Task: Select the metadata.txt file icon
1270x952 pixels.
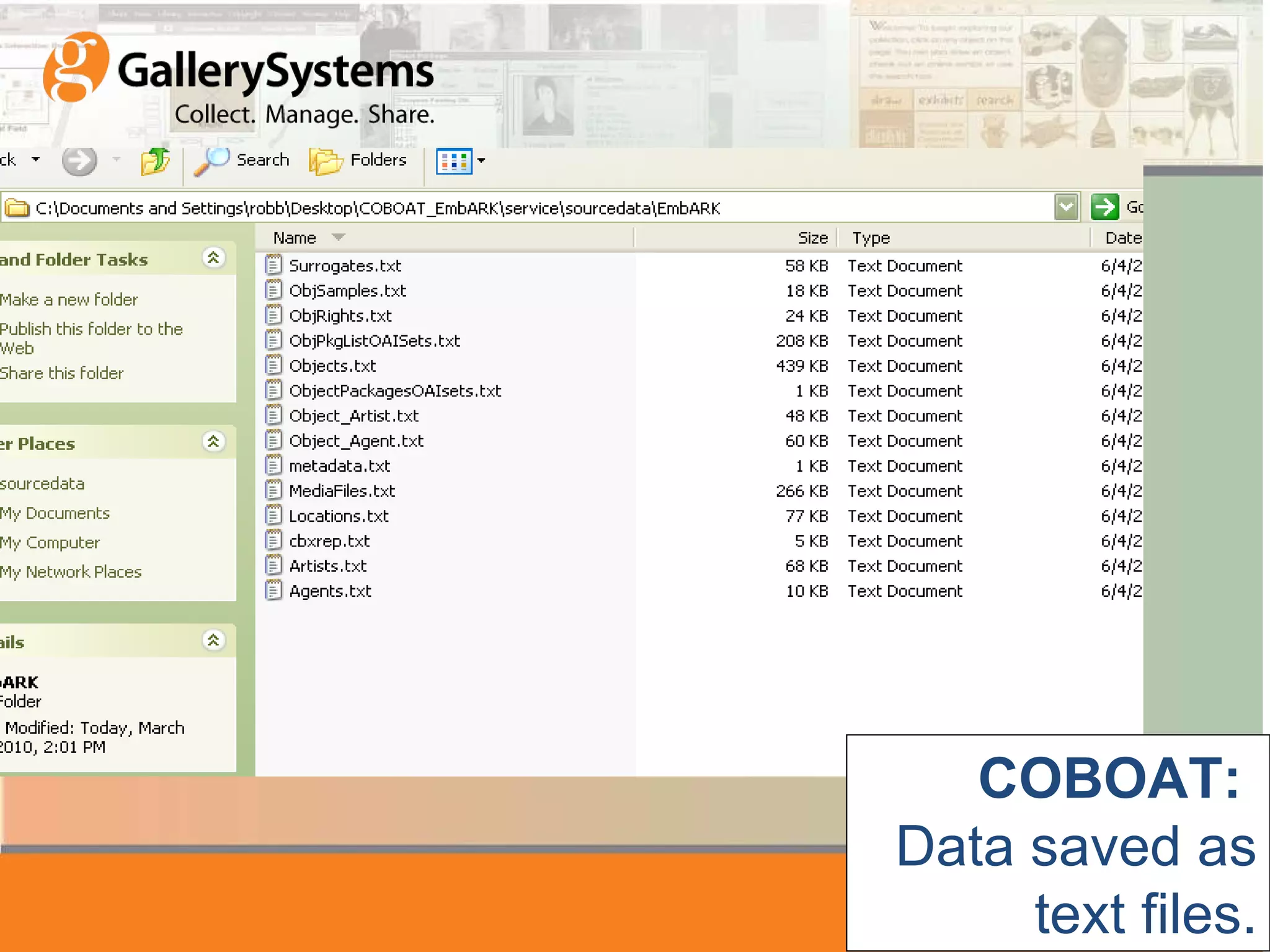Action: [x=273, y=465]
